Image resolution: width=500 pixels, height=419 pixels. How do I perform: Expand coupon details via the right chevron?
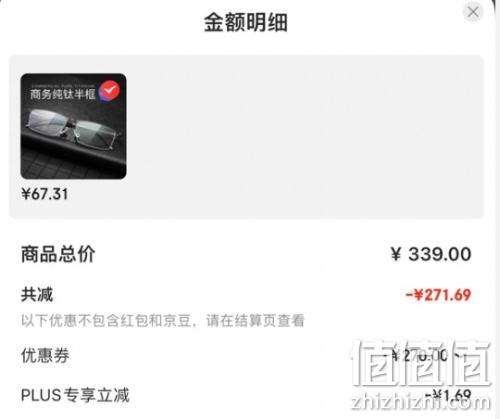pos(460,356)
